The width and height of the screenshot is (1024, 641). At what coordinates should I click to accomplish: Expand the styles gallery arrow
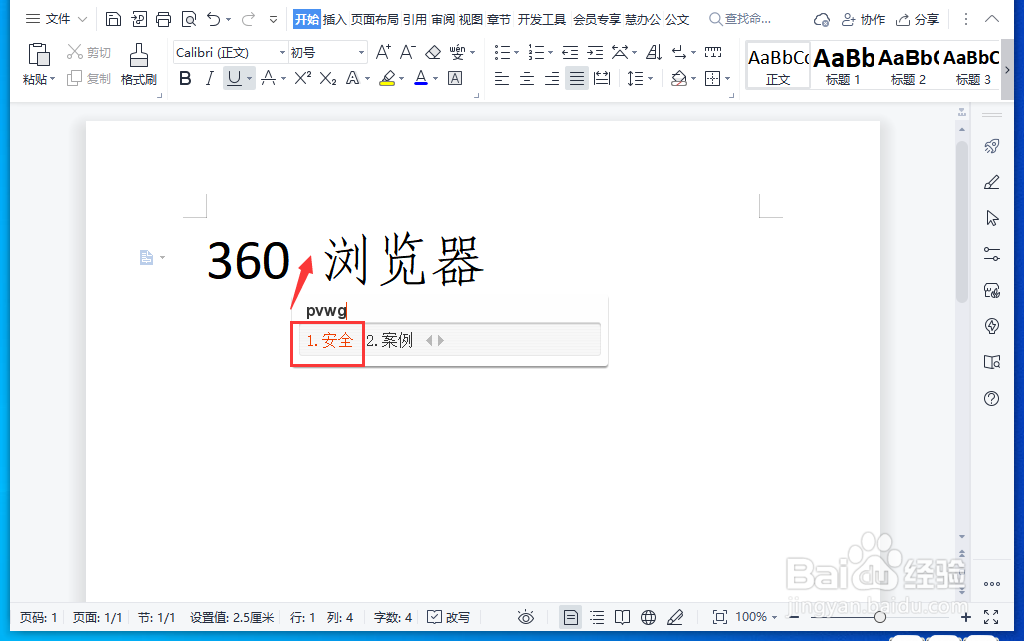[1007, 69]
